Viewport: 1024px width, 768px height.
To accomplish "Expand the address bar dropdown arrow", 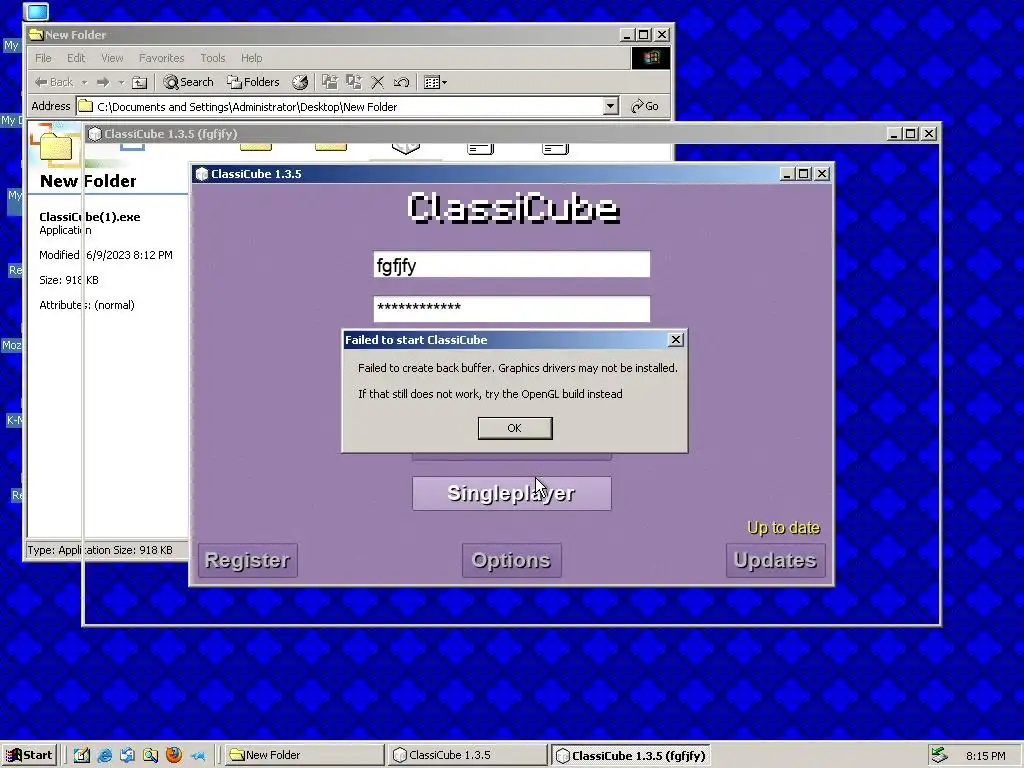I will click(x=611, y=106).
